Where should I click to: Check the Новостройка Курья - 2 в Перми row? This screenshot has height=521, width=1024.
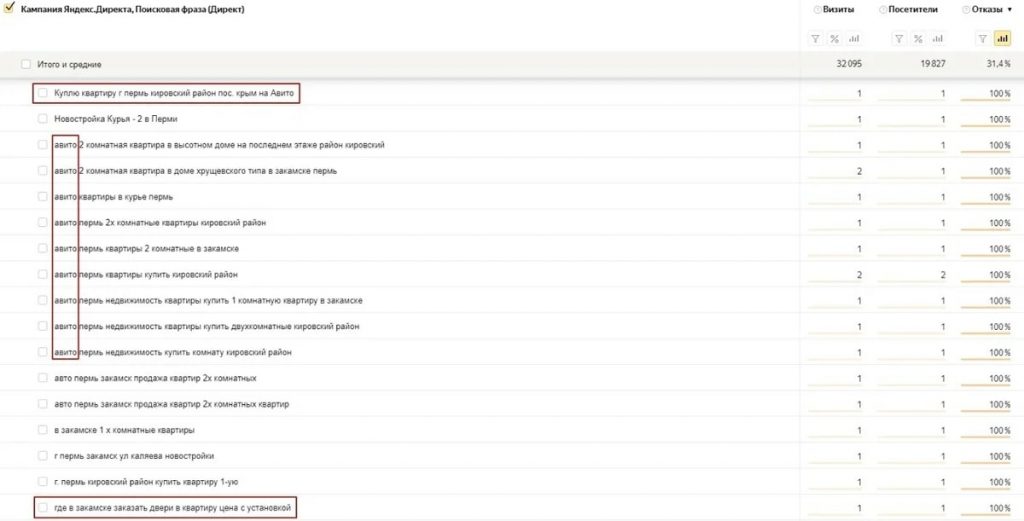(43, 119)
